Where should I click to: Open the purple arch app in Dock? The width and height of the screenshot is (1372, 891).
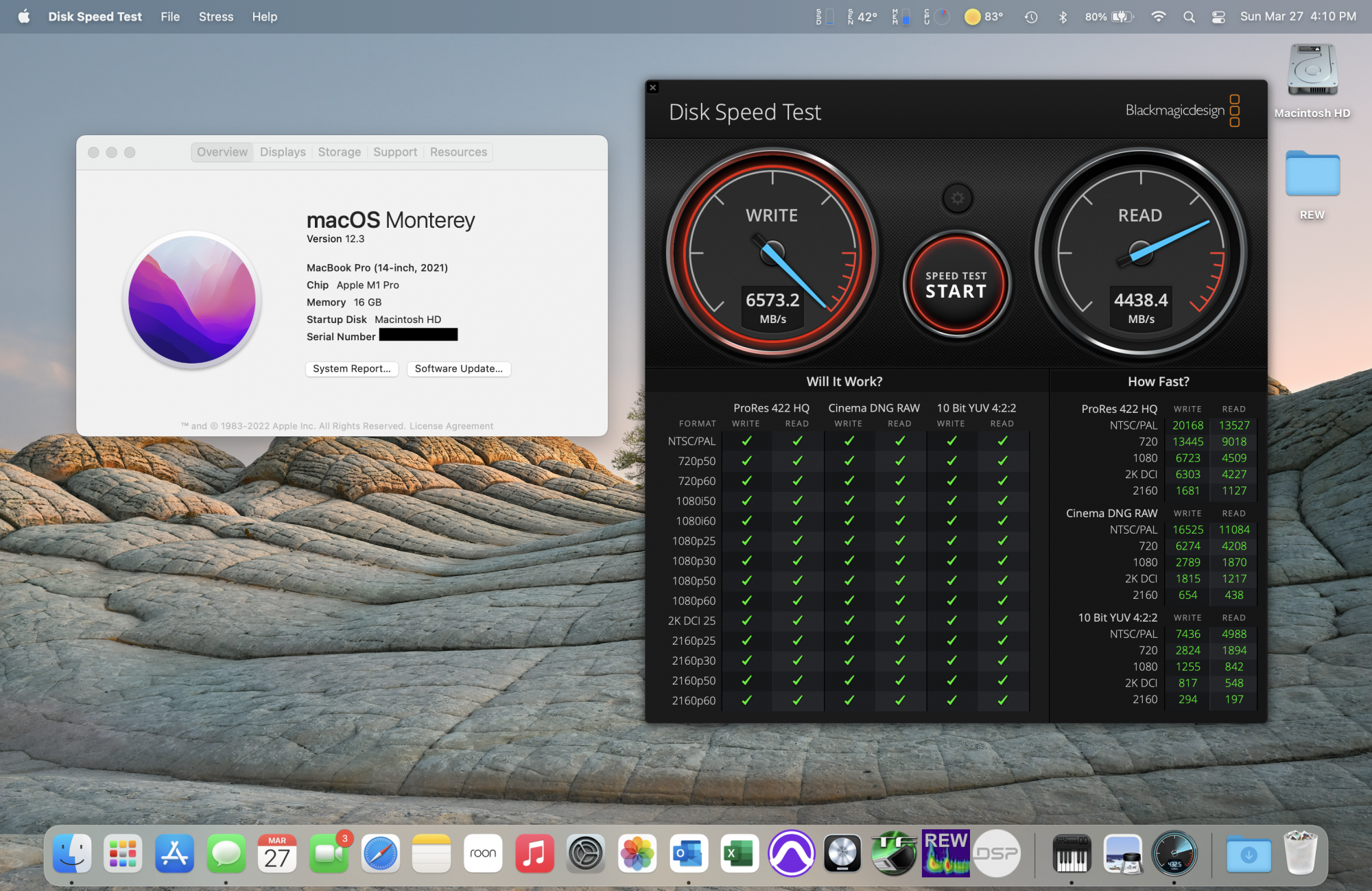791,853
